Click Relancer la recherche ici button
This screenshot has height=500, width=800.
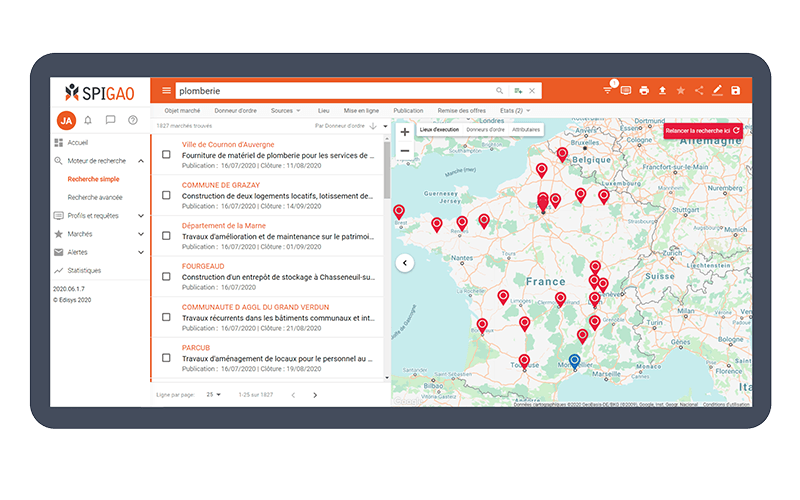tap(703, 130)
